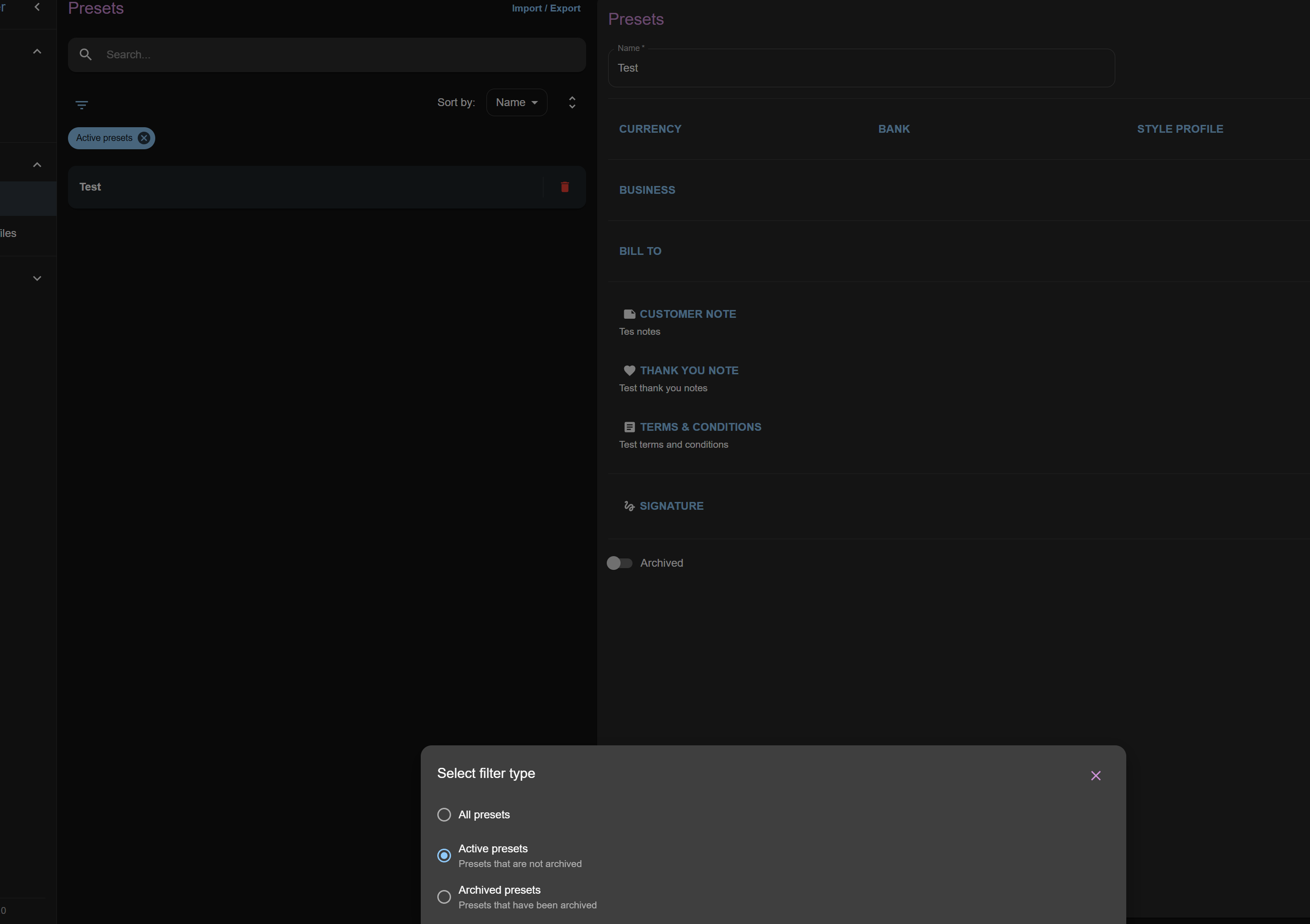Click the Customer Note heading
The image size is (1310, 924).
(x=688, y=314)
